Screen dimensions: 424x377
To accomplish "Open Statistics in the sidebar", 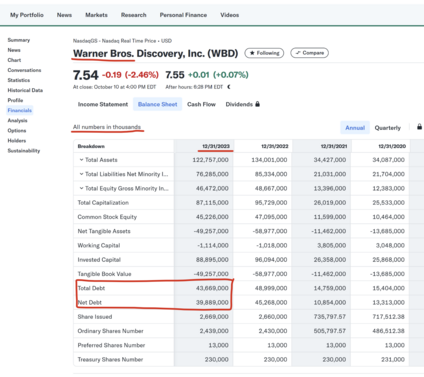I will pyautogui.click(x=19, y=80).
